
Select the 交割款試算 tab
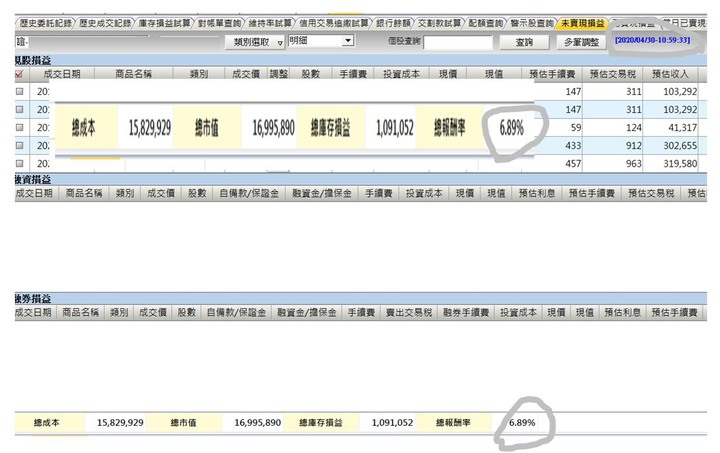point(439,23)
